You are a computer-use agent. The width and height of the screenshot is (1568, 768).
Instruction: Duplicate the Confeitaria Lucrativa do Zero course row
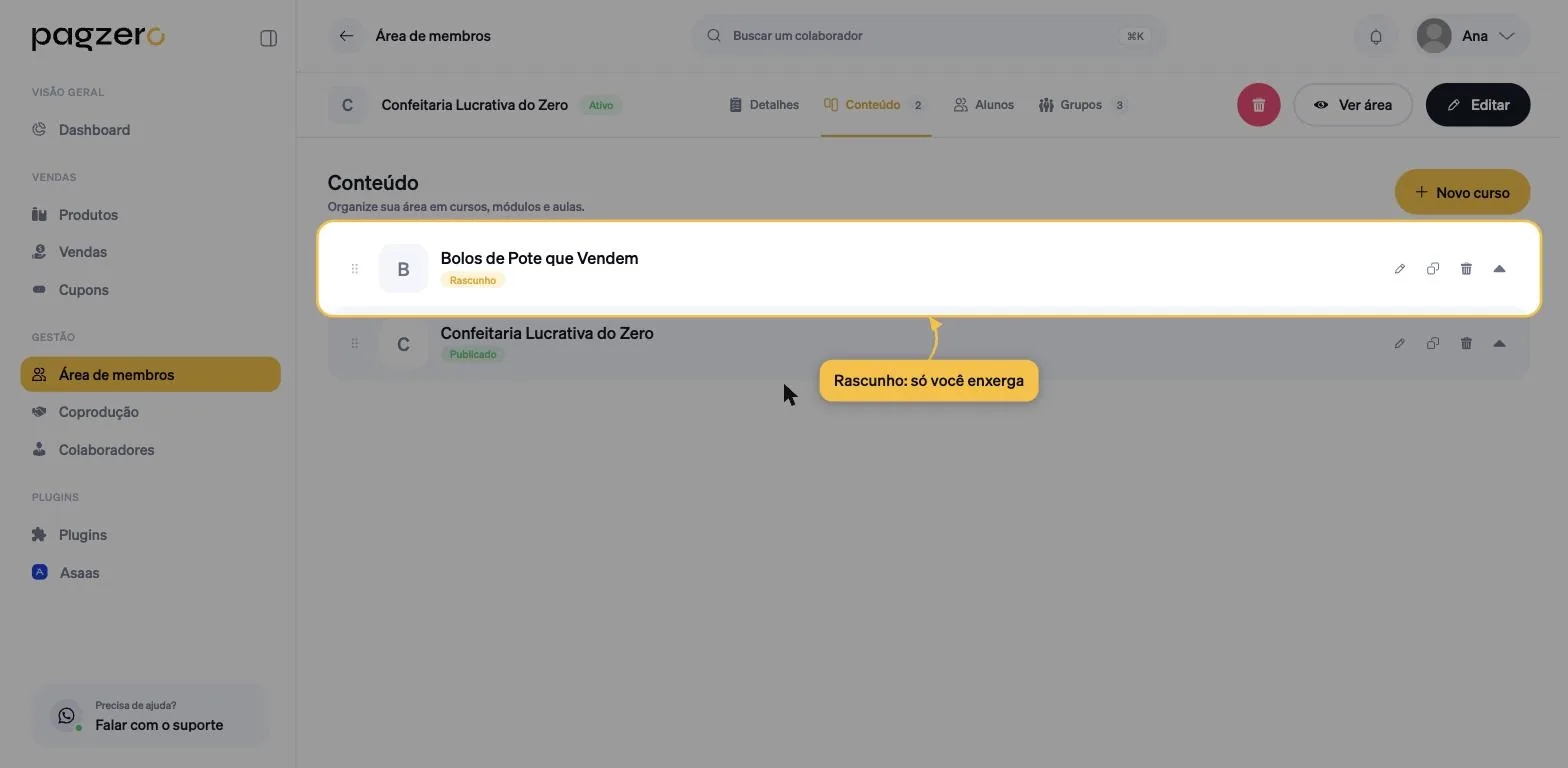(1433, 344)
